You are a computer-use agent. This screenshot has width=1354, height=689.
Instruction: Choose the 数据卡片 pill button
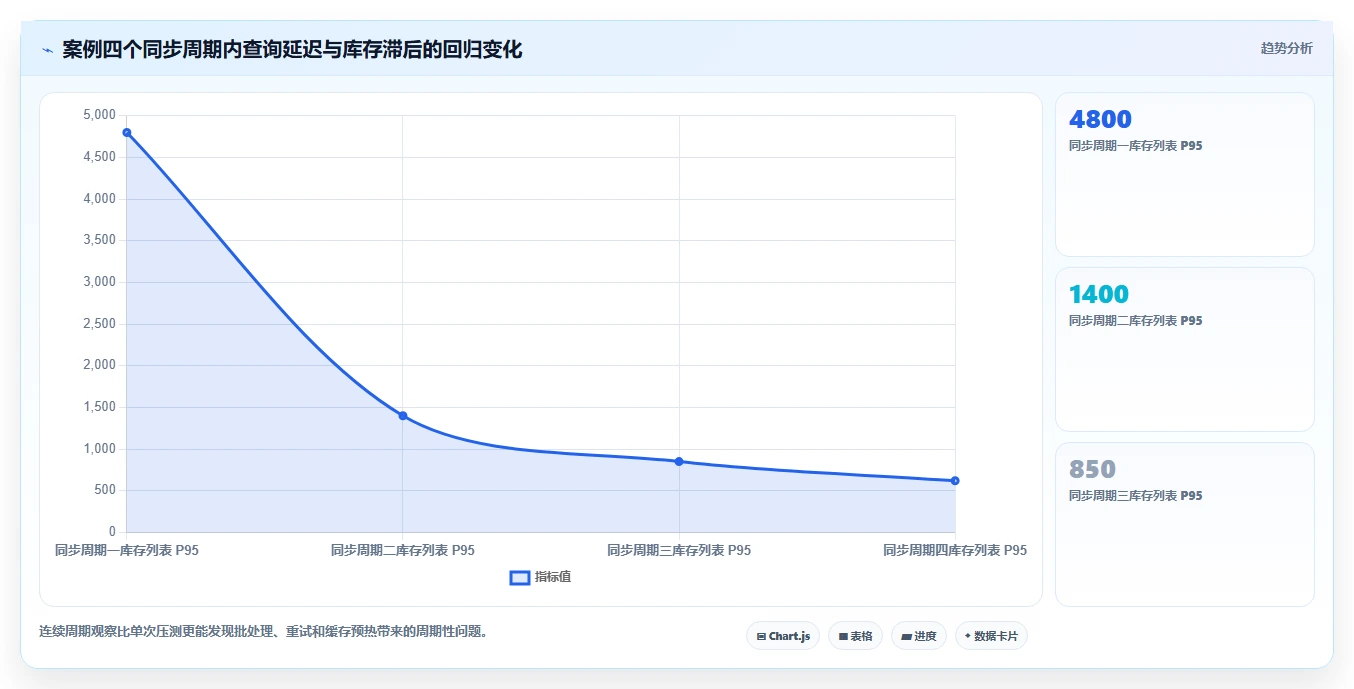[991, 636]
